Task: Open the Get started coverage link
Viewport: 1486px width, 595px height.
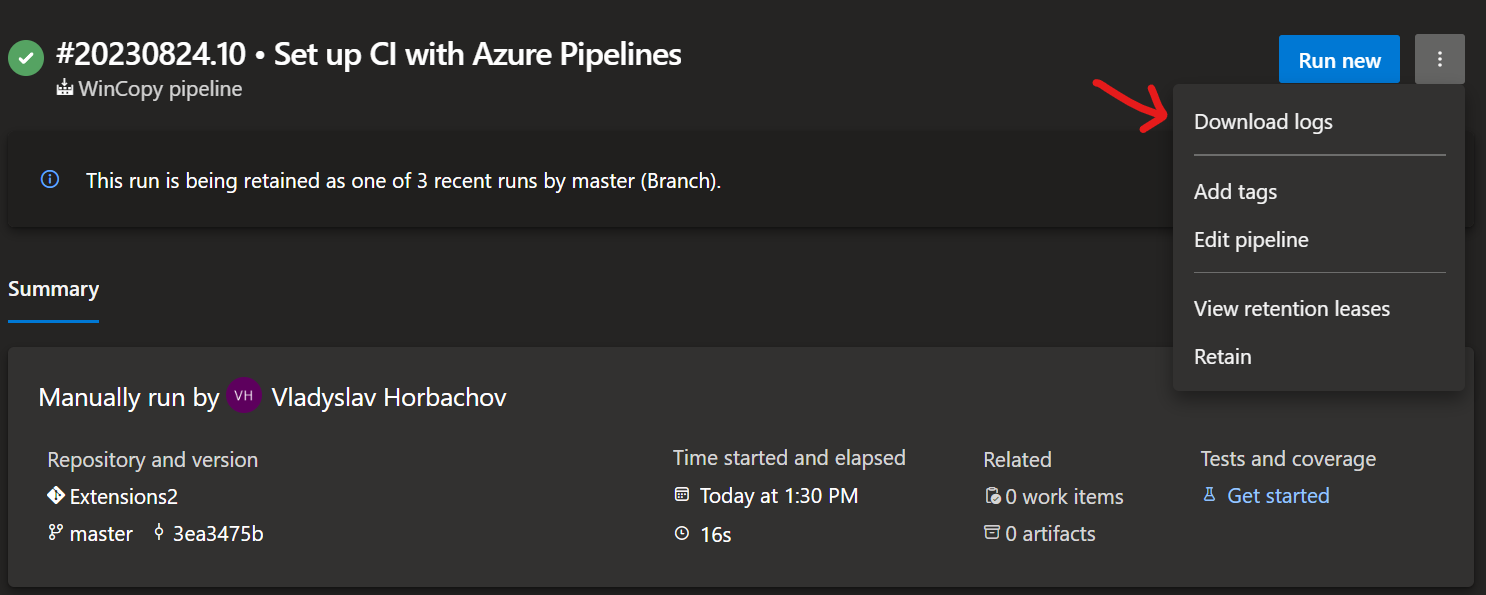Action: 1278,495
